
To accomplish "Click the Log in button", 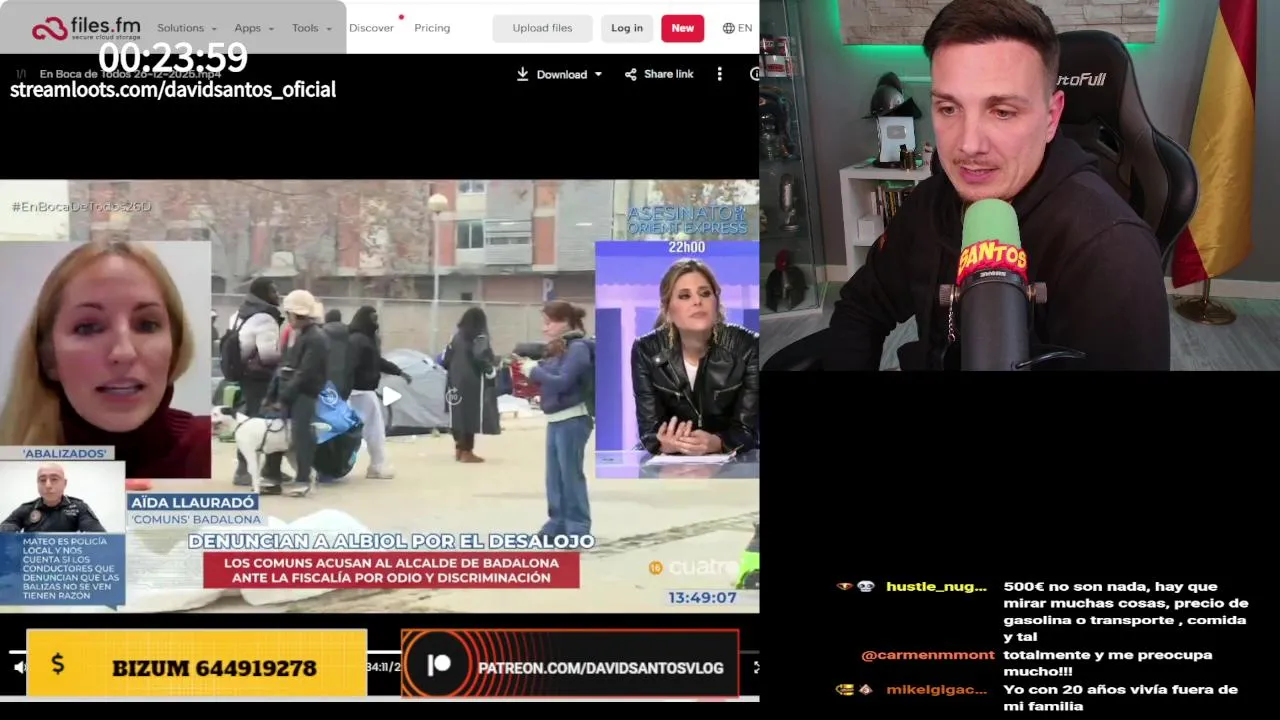I will 627,28.
